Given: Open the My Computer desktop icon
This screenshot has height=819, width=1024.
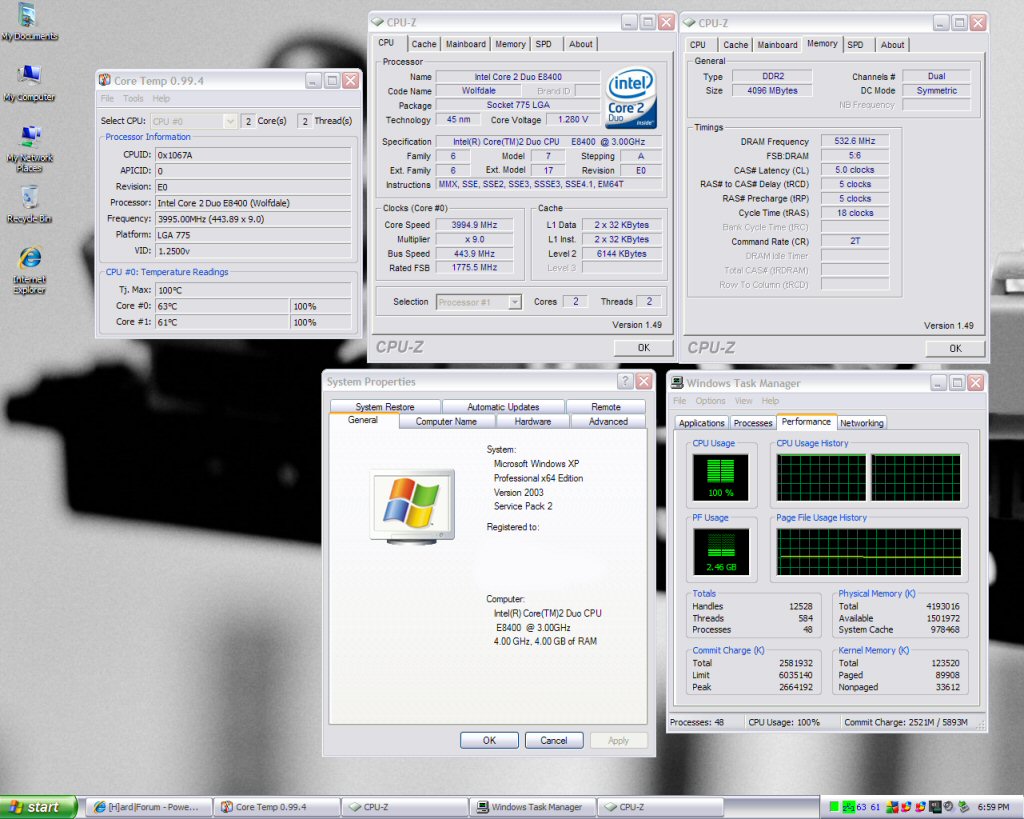Looking at the screenshot, I should pyautogui.click(x=29, y=84).
